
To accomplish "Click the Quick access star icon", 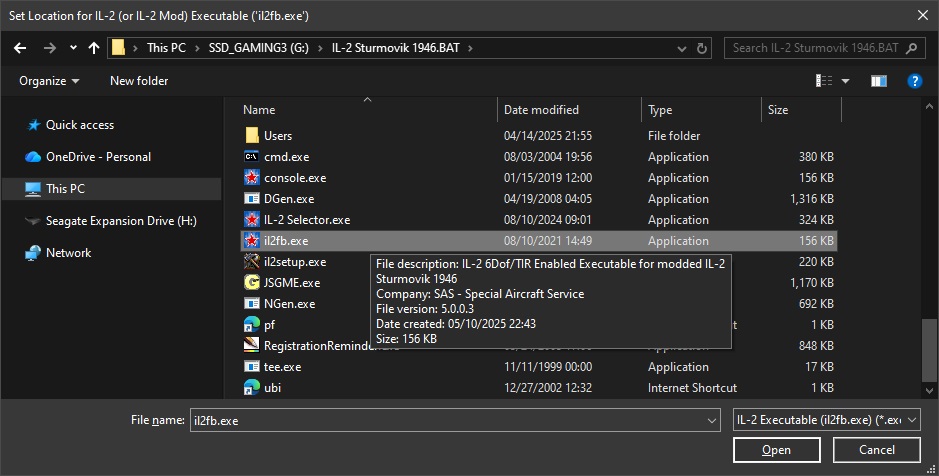I will [x=34, y=125].
